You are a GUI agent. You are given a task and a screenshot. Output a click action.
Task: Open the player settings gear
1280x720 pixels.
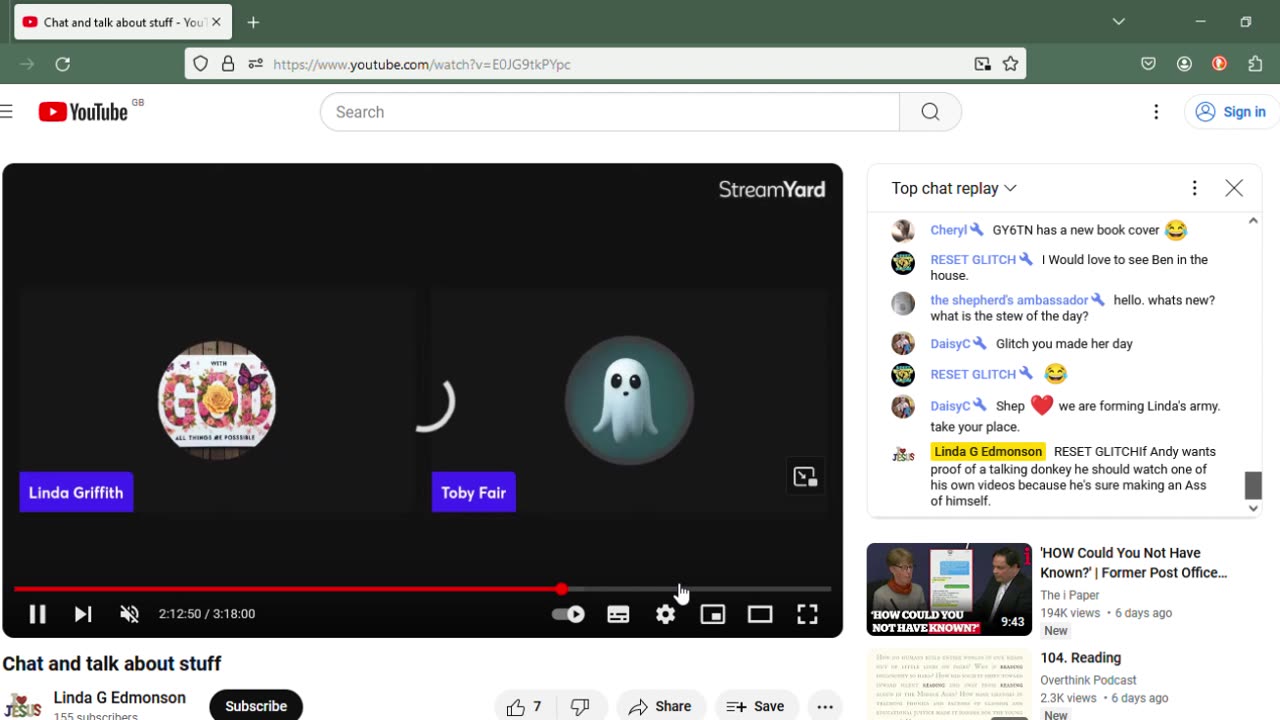click(665, 614)
